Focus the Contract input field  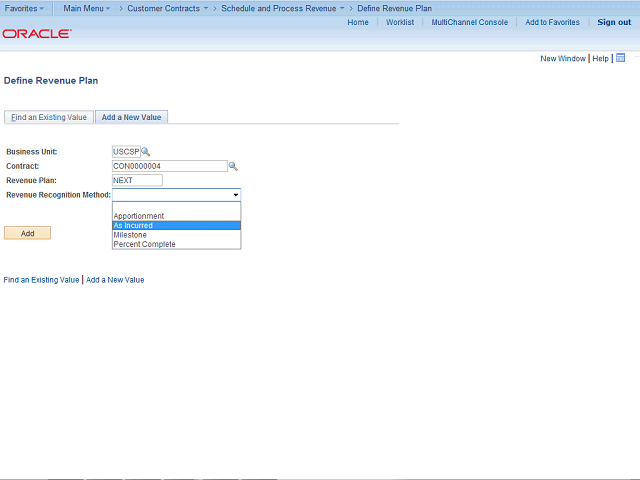[x=170, y=166]
